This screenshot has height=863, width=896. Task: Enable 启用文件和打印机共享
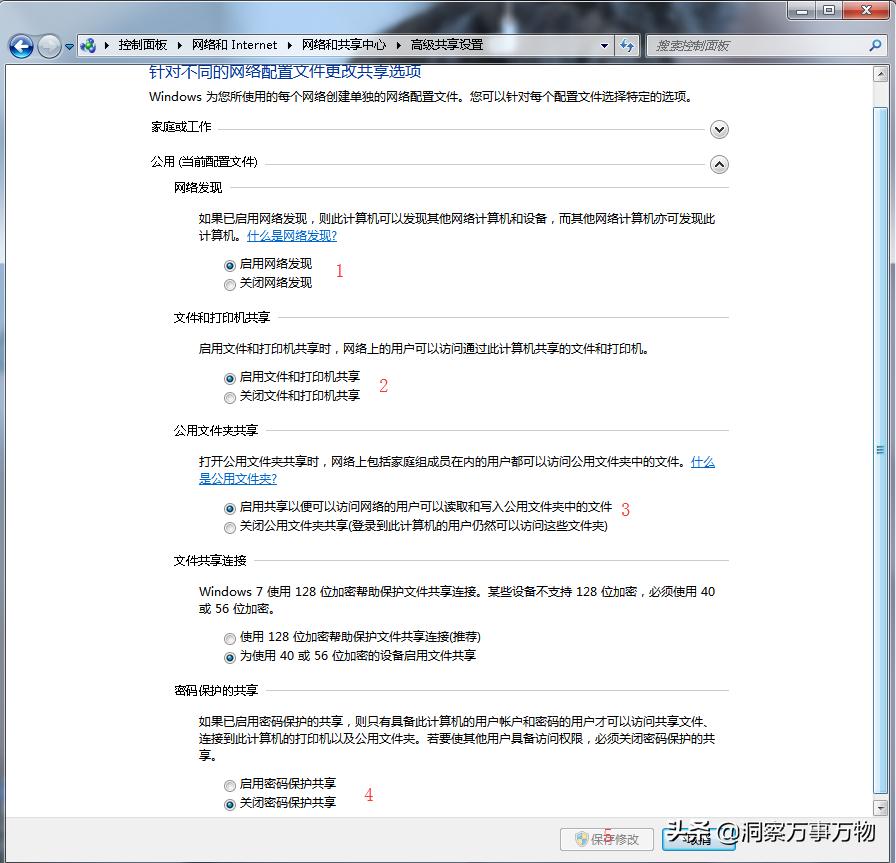coord(230,378)
